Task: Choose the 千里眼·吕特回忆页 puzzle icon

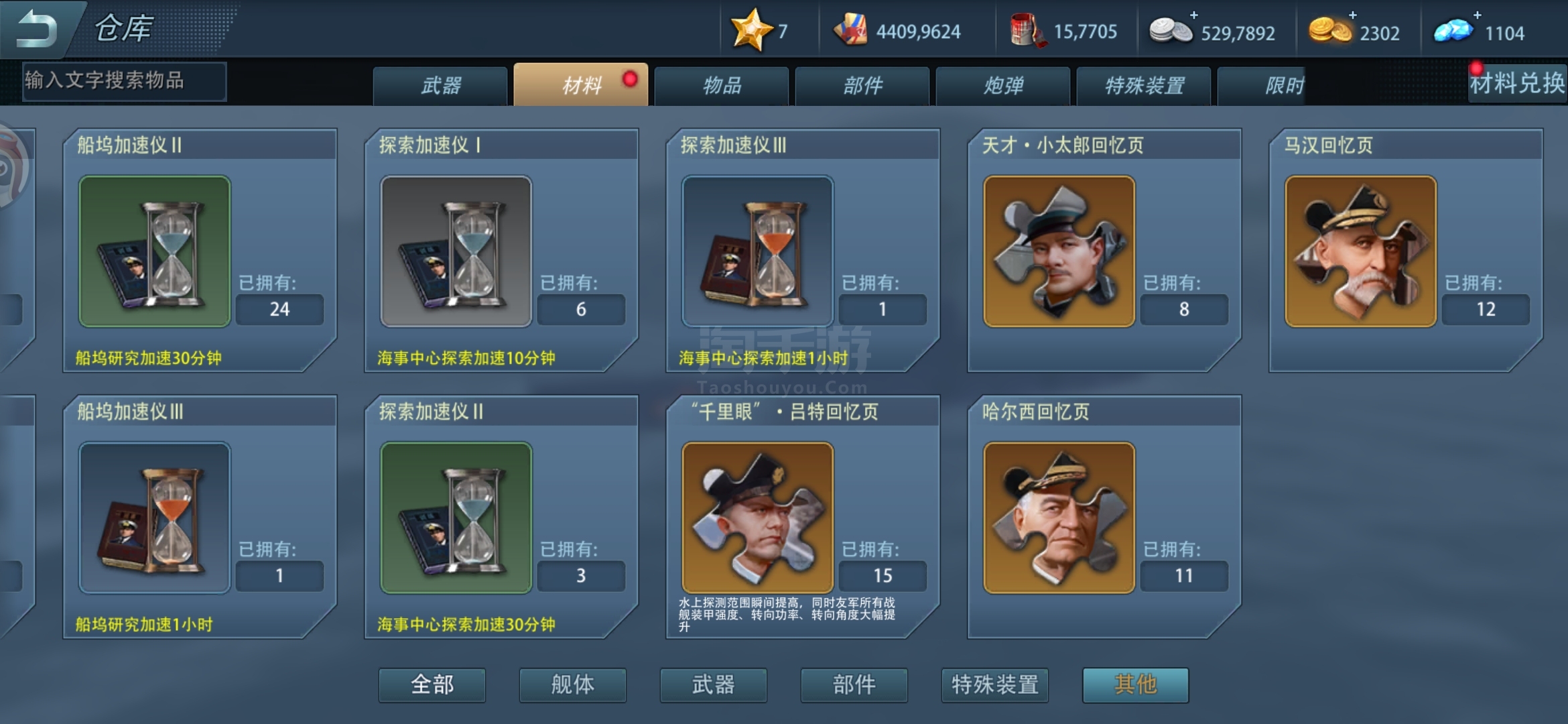Action: (758, 518)
